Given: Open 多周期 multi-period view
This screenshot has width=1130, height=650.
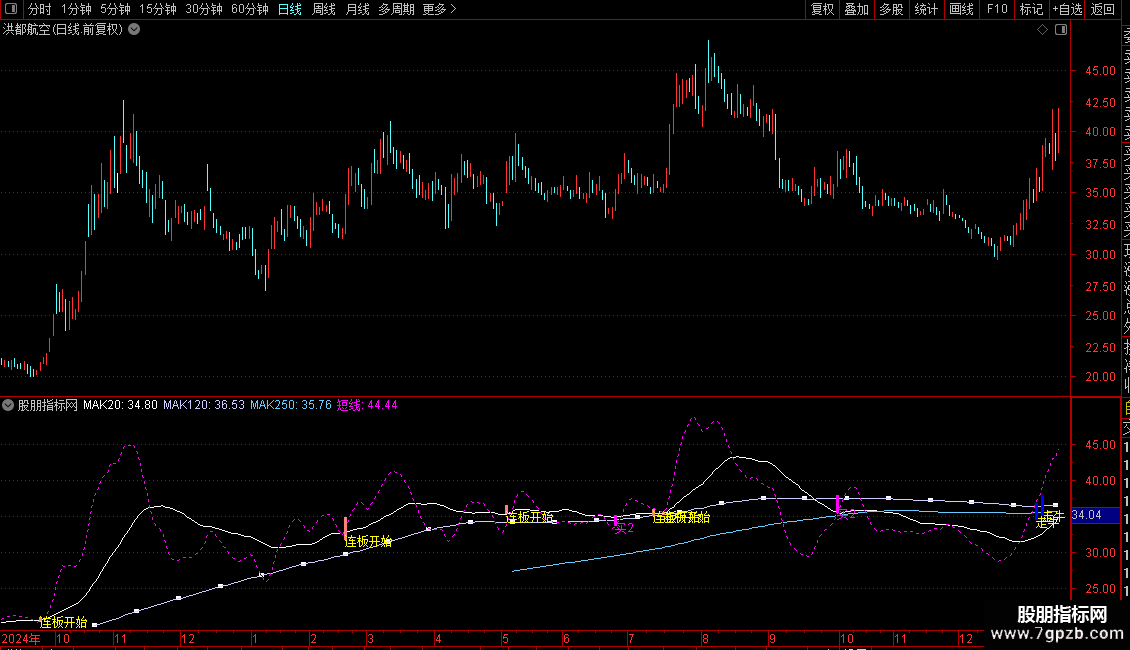Looking at the screenshot, I should 396,9.
